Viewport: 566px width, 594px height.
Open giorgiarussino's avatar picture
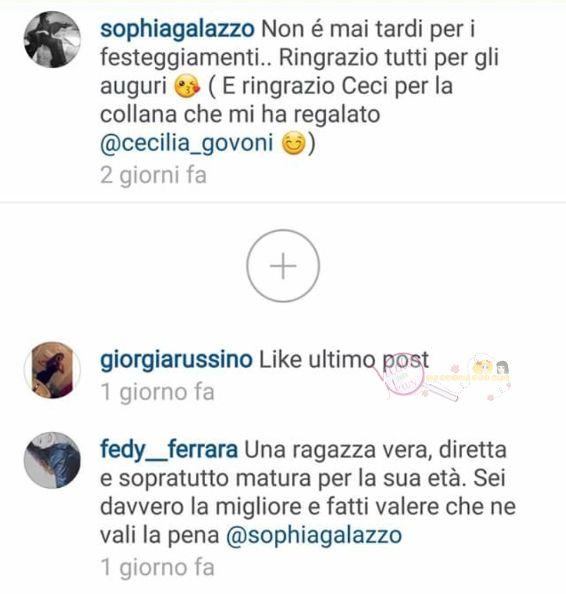click(52, 370)
